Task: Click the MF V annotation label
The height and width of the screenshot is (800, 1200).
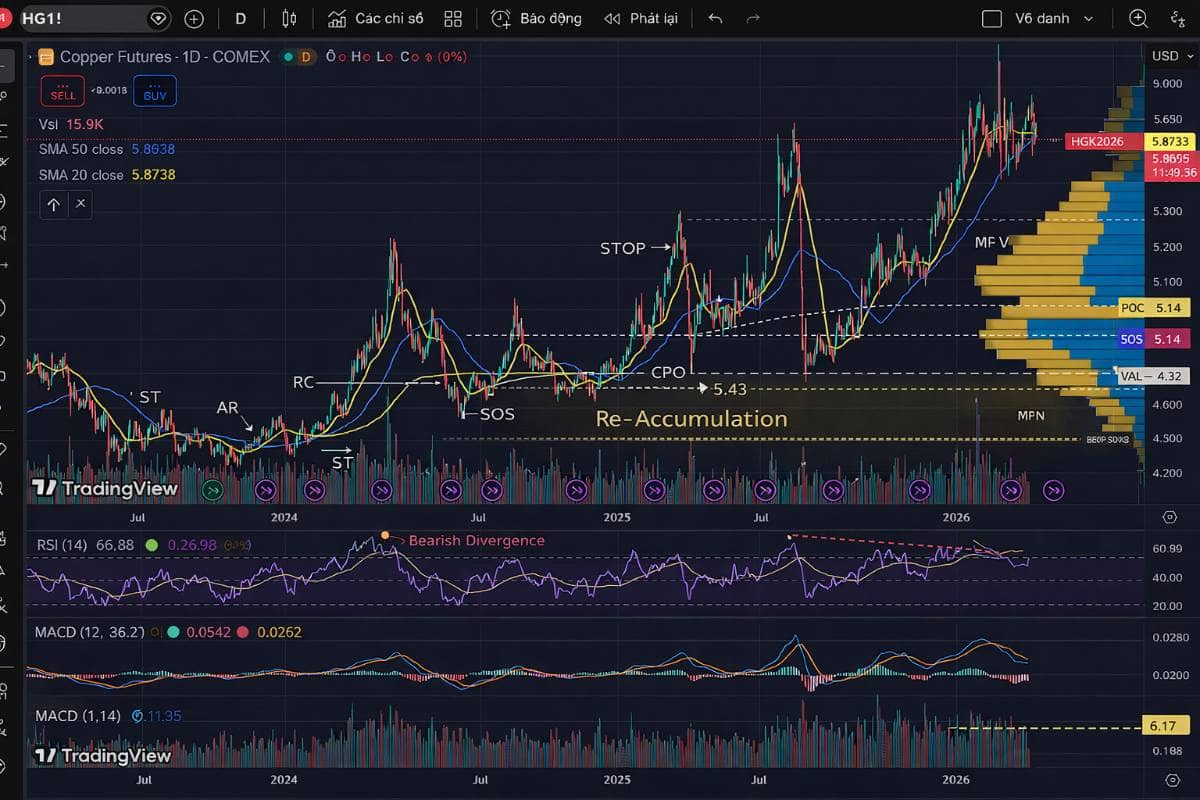Action: click(992, 243)
